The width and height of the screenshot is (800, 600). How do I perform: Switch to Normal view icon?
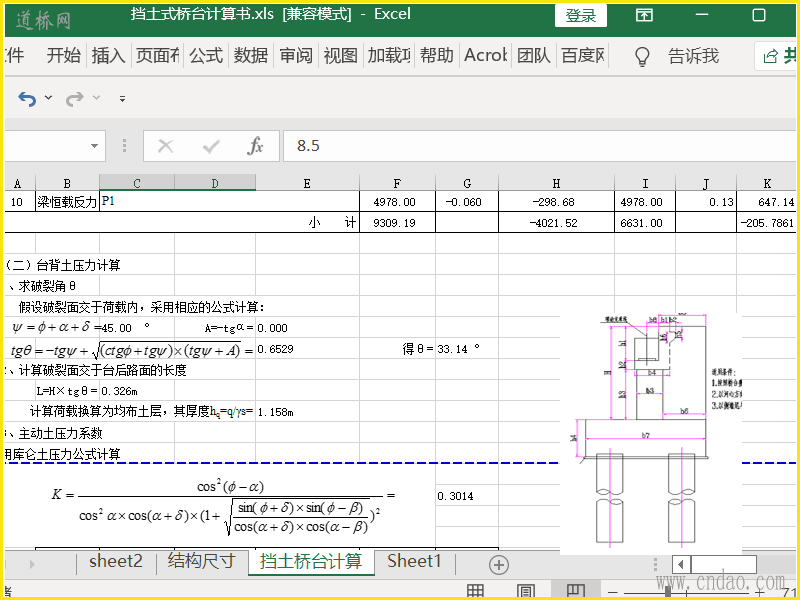[476, 592]
